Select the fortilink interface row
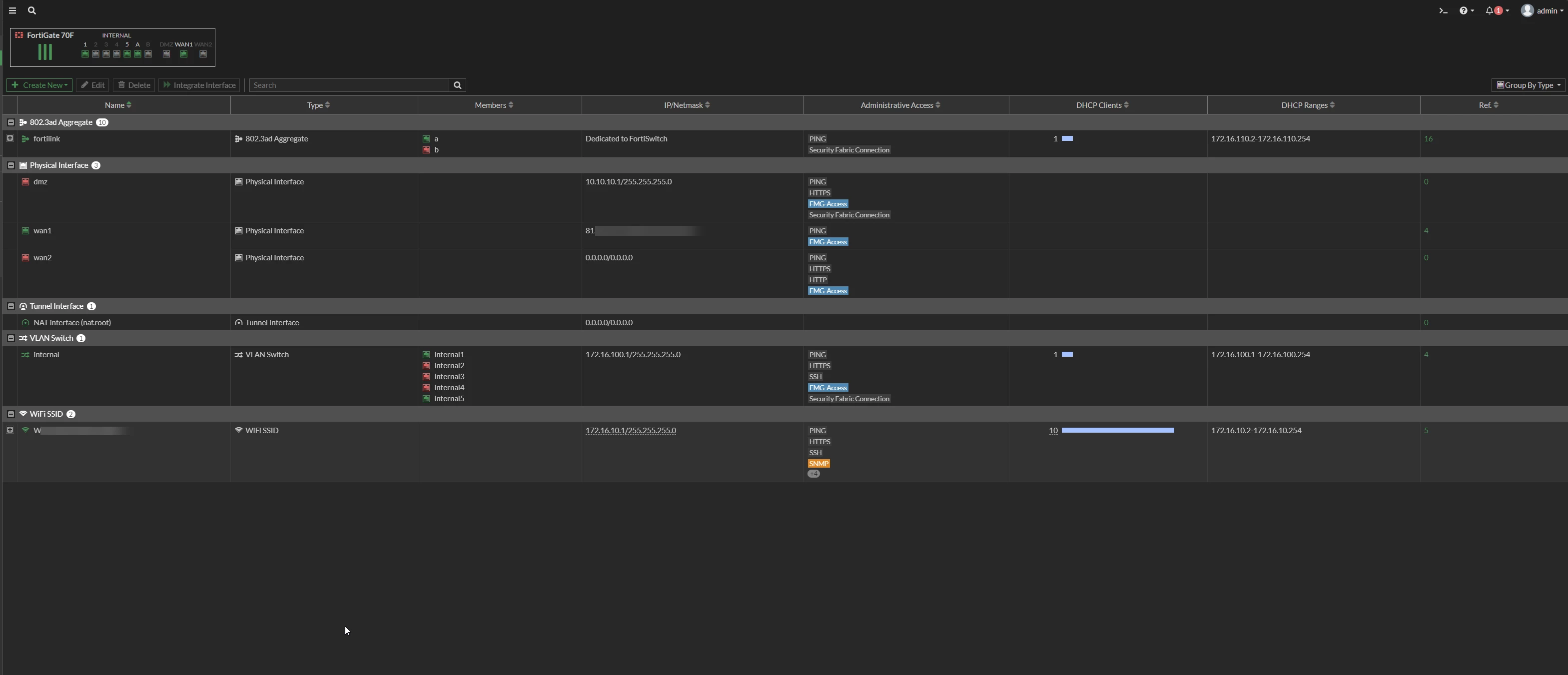The height and width of the screenshot is (675, 1568). coord(785,144)
